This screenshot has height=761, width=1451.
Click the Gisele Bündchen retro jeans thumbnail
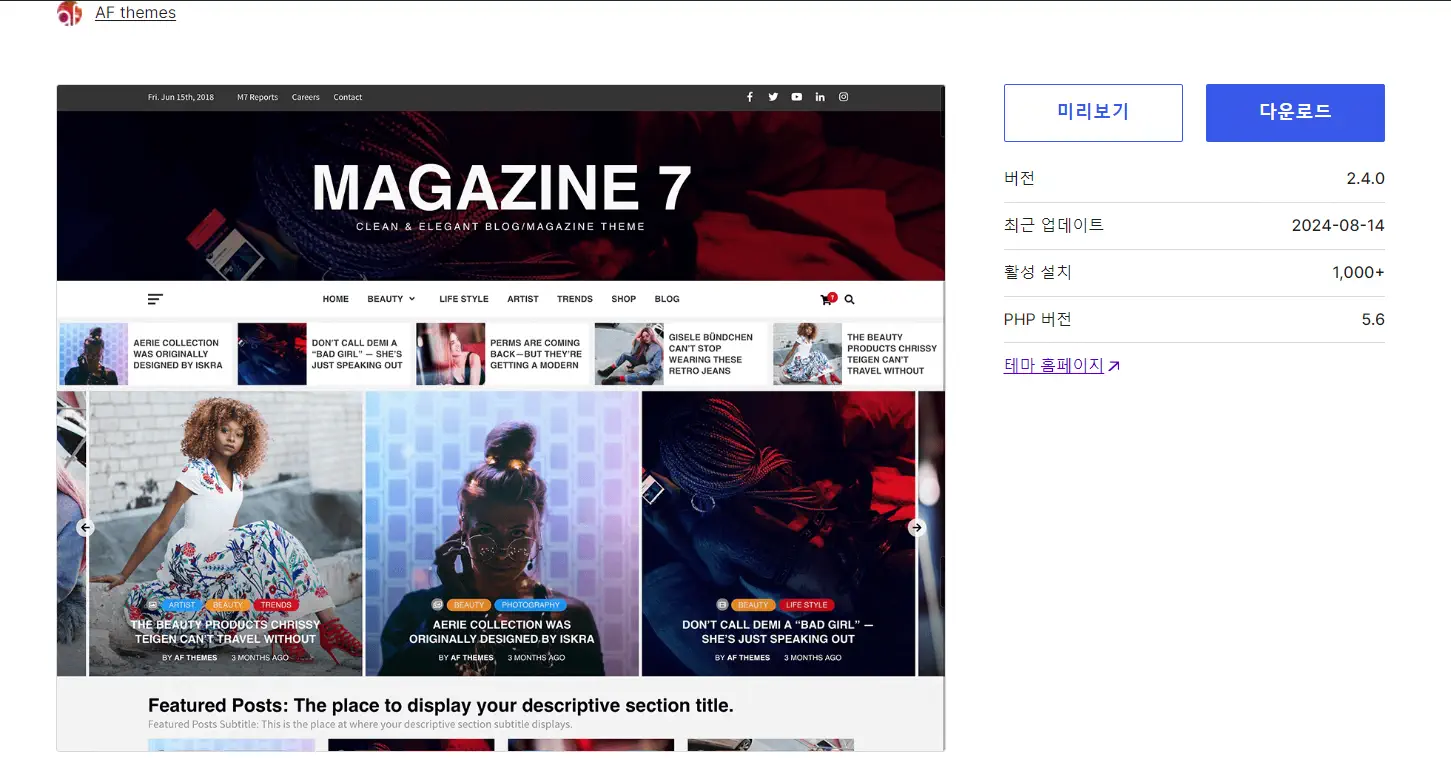(x=629, y=354)
